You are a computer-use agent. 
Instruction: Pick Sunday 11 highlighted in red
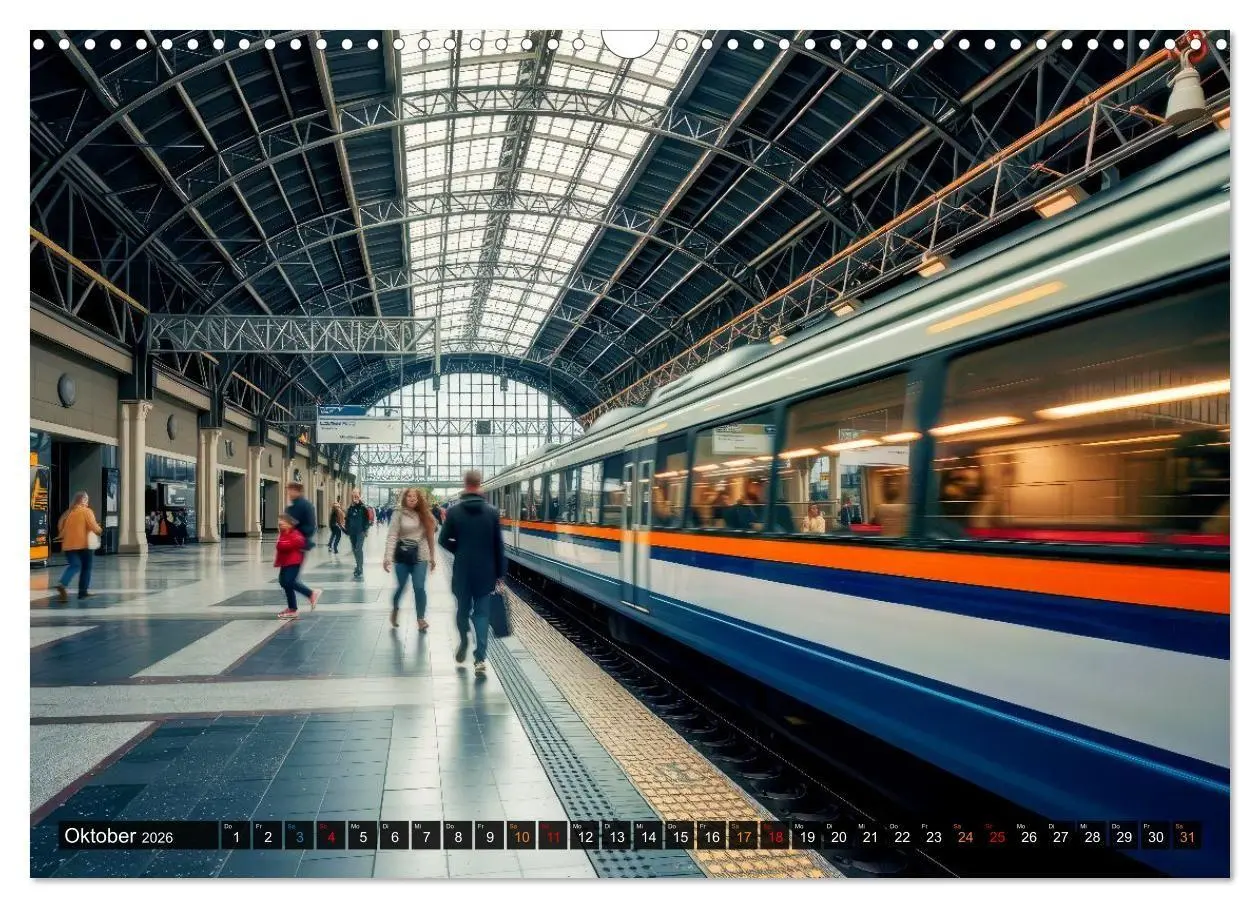(x=553, y=836)
